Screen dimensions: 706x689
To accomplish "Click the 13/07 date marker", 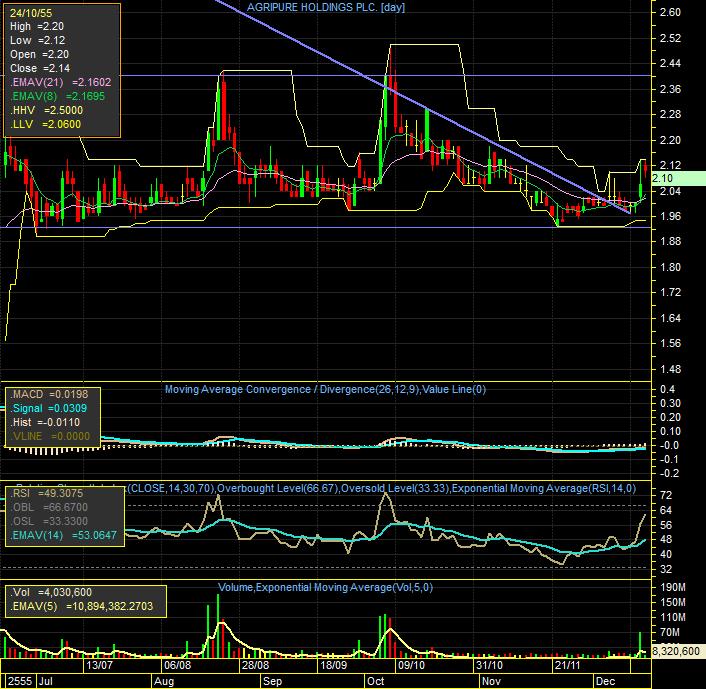I will click(100, 665).
